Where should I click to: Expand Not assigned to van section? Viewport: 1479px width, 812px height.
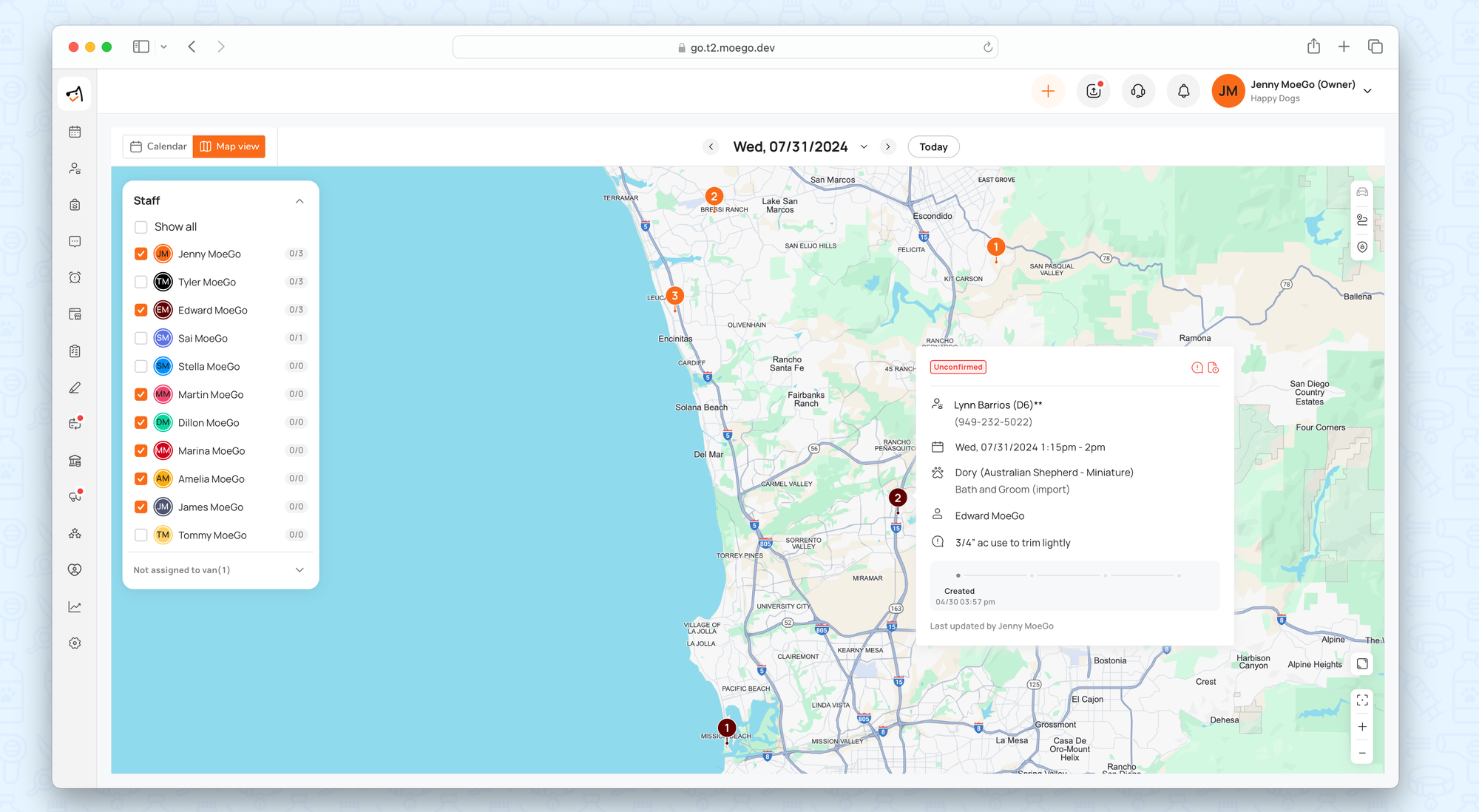point(299,570)
